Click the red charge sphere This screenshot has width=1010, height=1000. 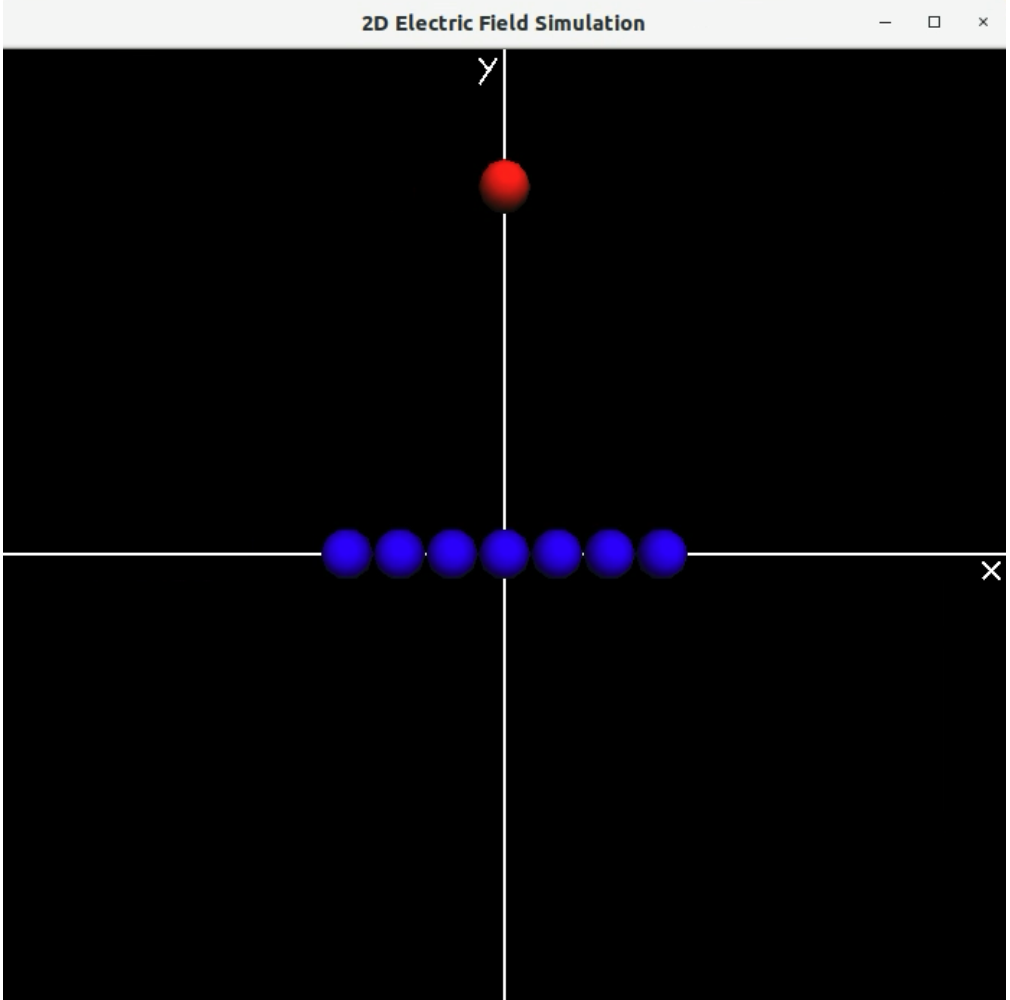[x=504, y=185]
